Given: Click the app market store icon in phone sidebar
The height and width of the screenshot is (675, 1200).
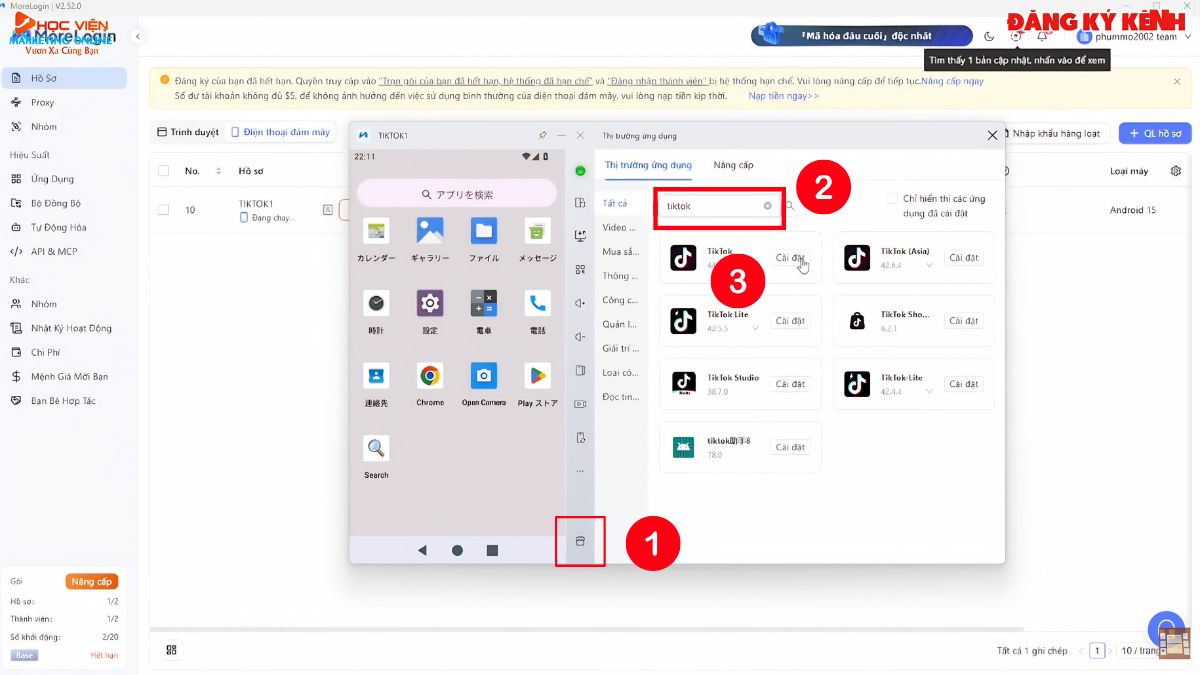Looking at the screenshot, I should point(580,541).
